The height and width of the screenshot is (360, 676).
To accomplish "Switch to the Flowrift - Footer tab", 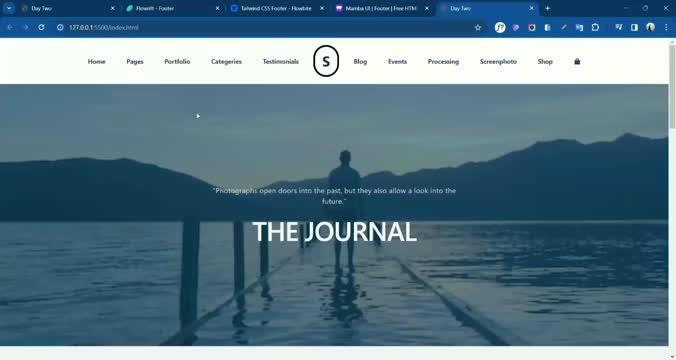I will click(172, 8).
